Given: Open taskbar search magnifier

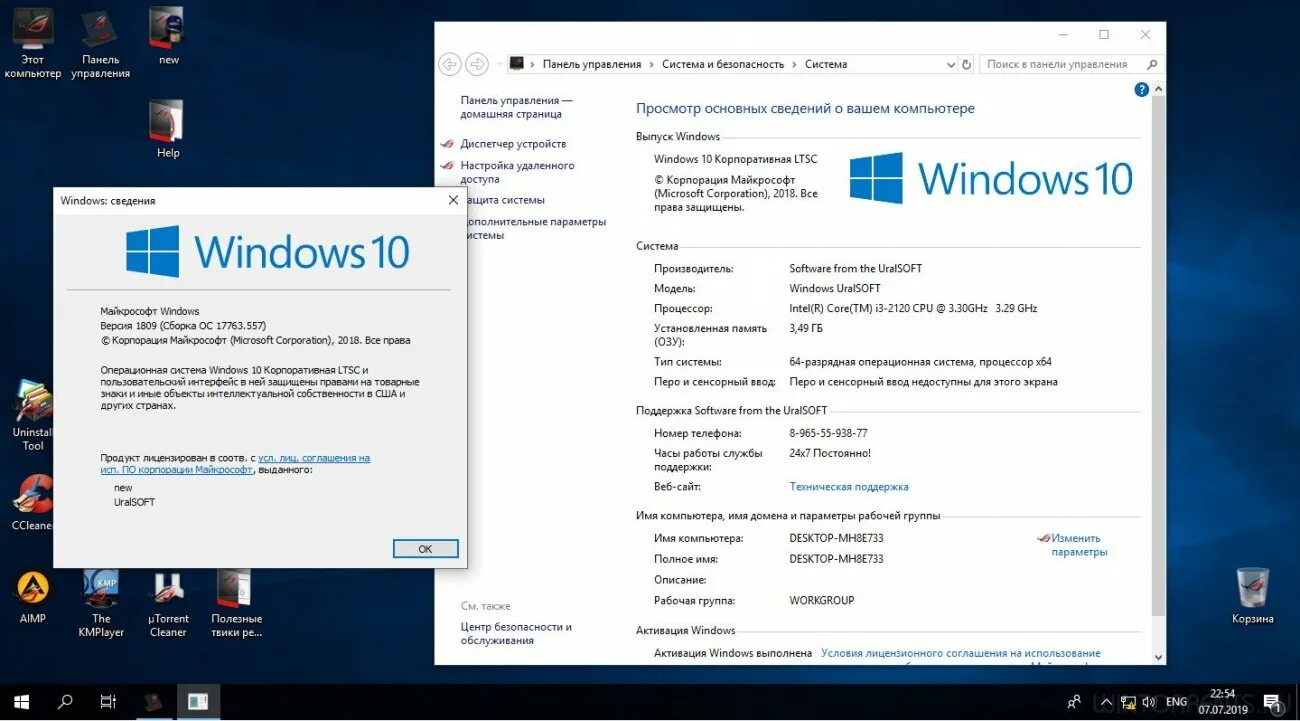Looking at the screenshot, I should point(65,702).
